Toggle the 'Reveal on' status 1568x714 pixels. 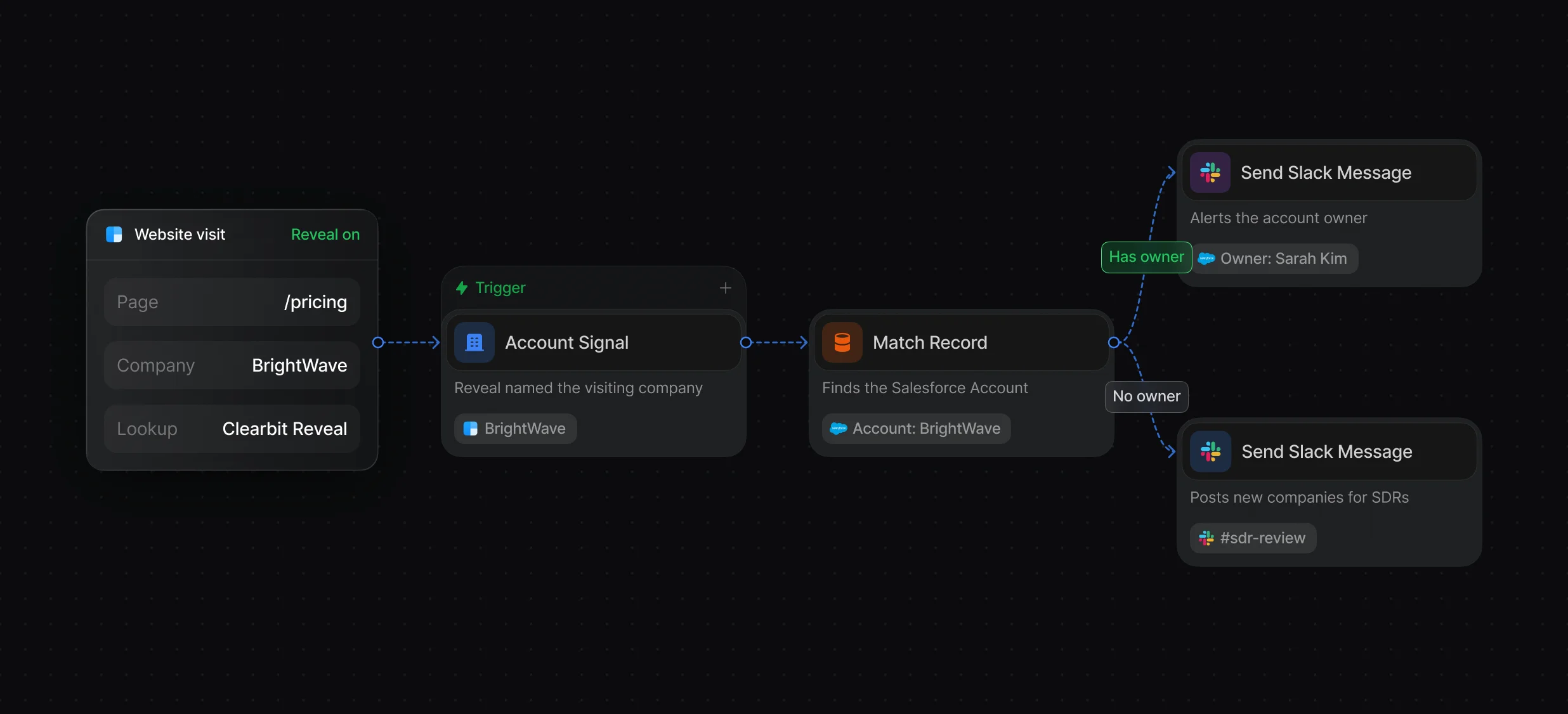point(325,235)
